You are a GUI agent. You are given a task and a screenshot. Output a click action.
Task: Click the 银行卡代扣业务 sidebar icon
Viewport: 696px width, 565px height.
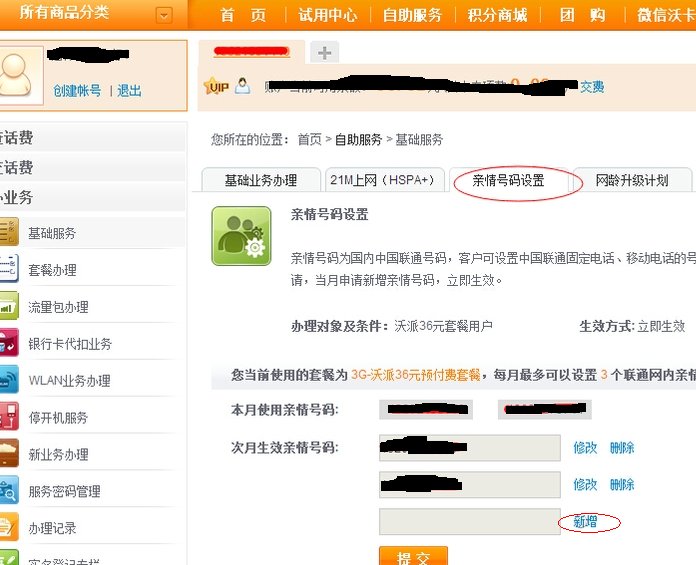9,342
